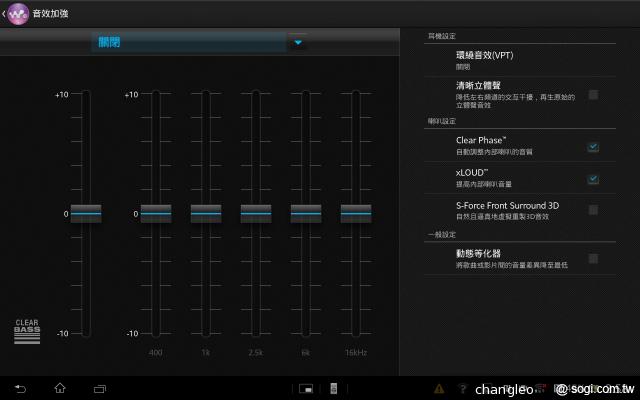Tap the Android home icon

coord(60,388)
